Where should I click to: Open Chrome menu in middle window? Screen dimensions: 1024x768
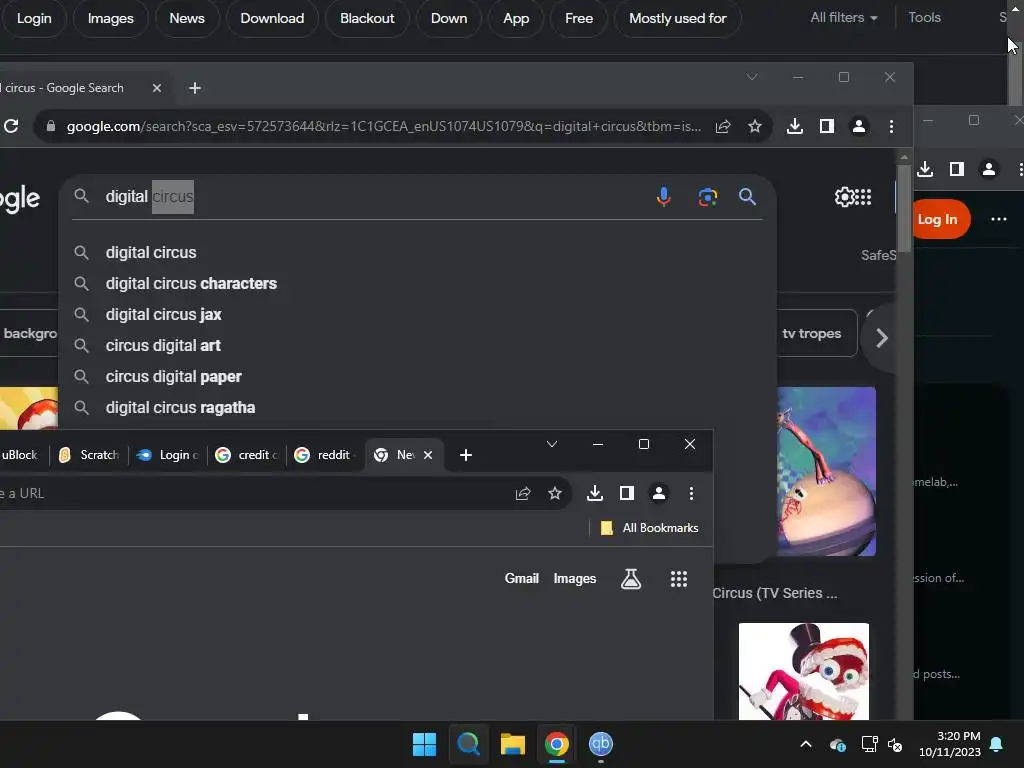(x=891, y=126)
